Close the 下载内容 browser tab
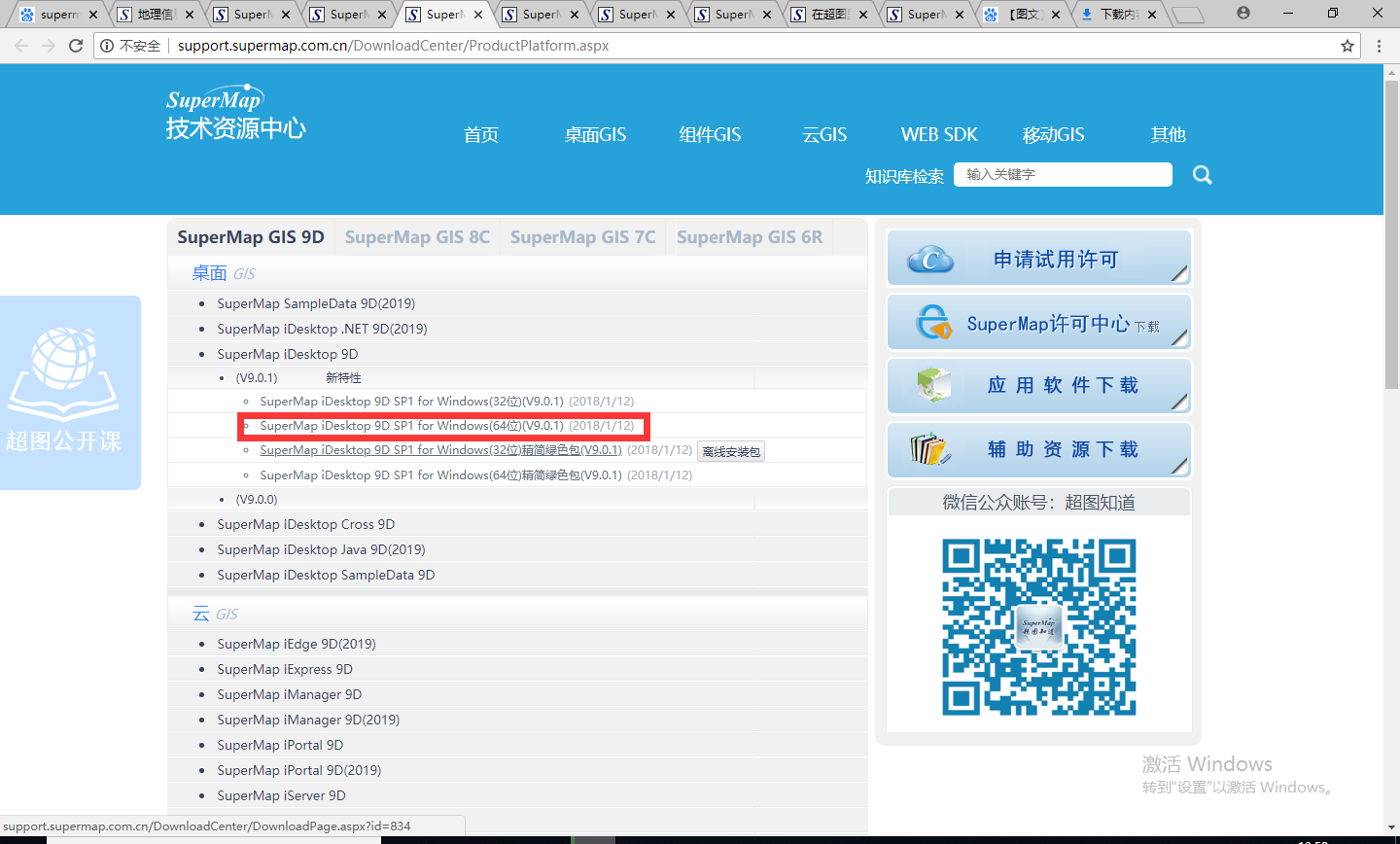 point(1152,15)
